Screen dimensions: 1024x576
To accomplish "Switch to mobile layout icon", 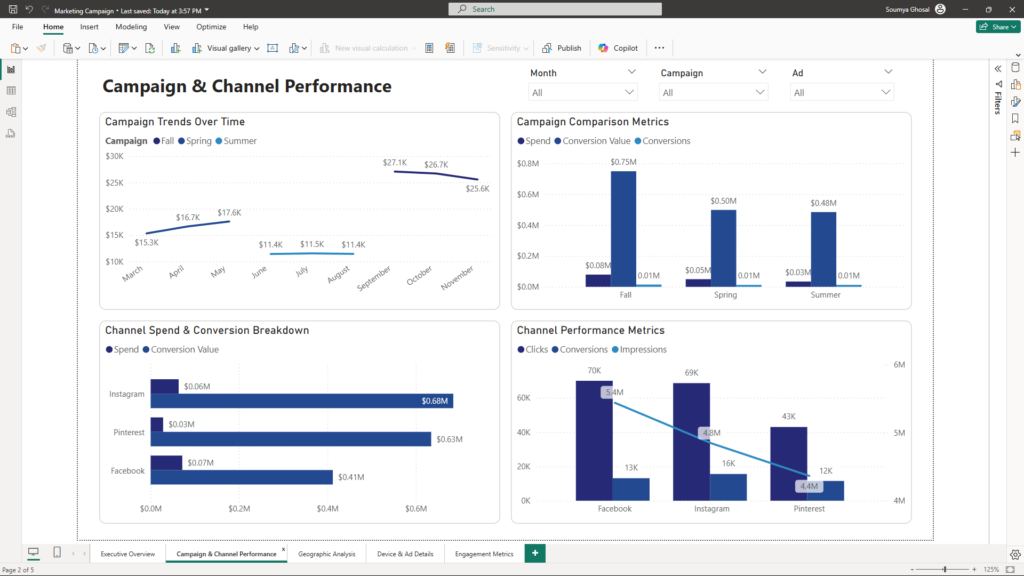I will [57, 553].
